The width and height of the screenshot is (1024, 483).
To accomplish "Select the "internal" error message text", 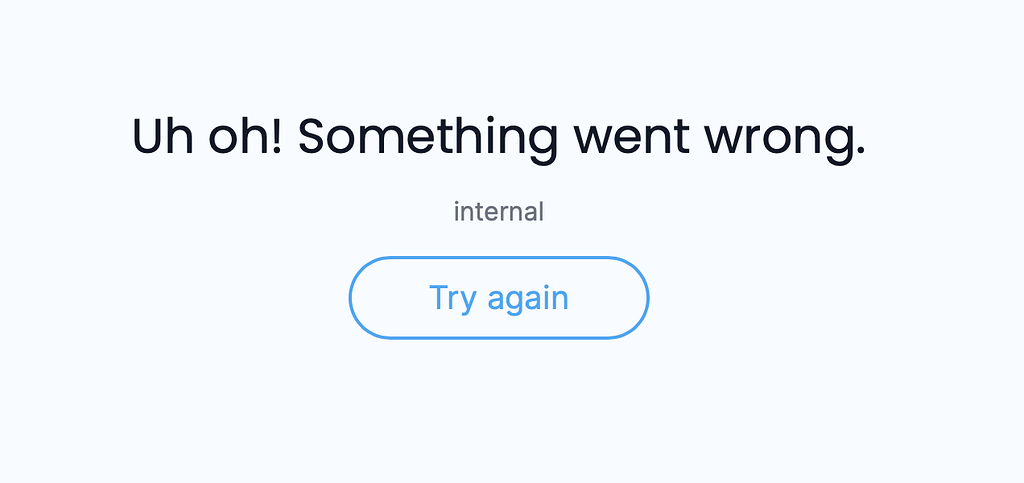I will click(x=498, y=212).
